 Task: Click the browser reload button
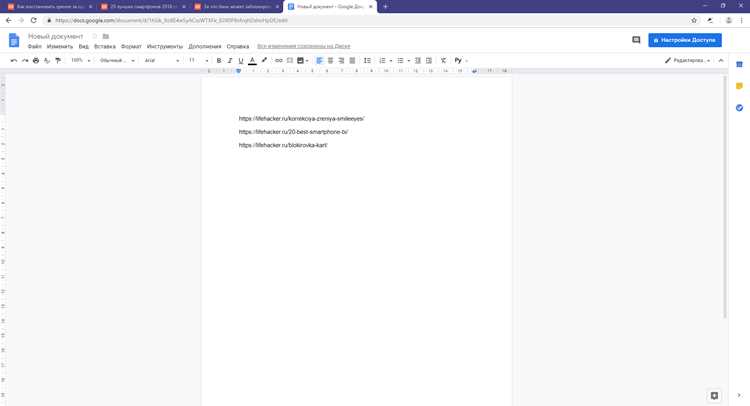33,20
